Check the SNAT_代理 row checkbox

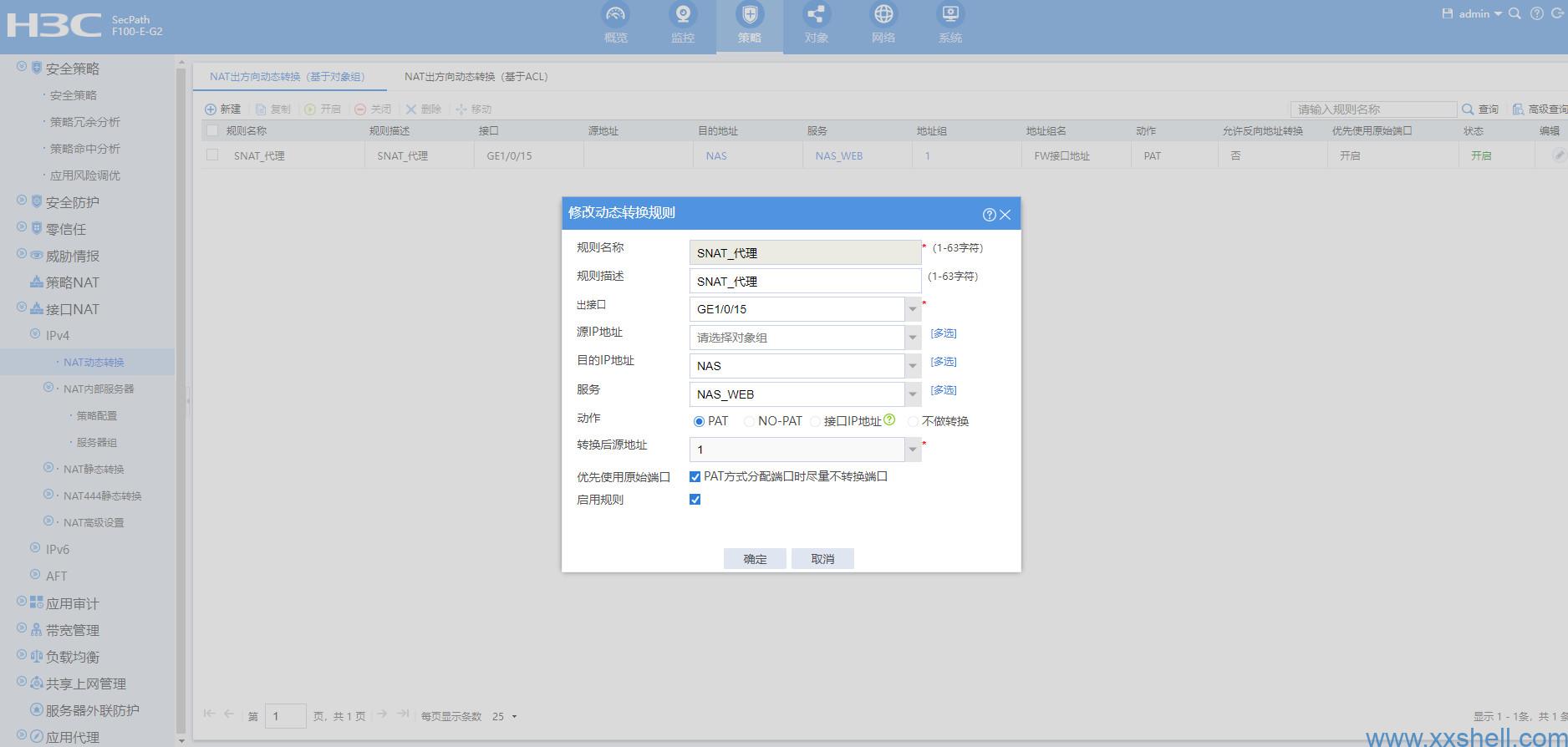(x=212, y=155)
